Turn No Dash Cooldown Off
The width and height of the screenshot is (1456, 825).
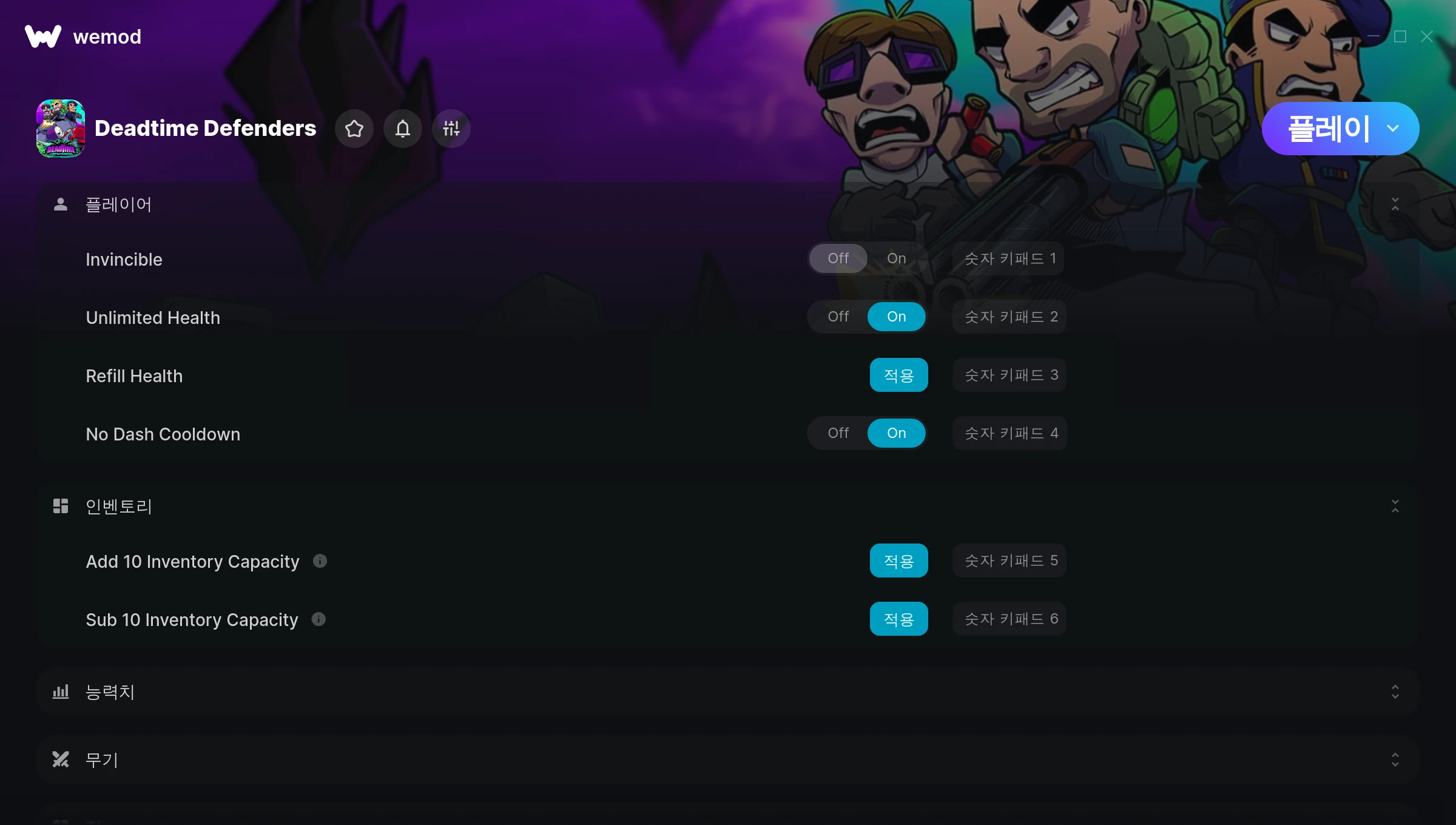(838, 433)
